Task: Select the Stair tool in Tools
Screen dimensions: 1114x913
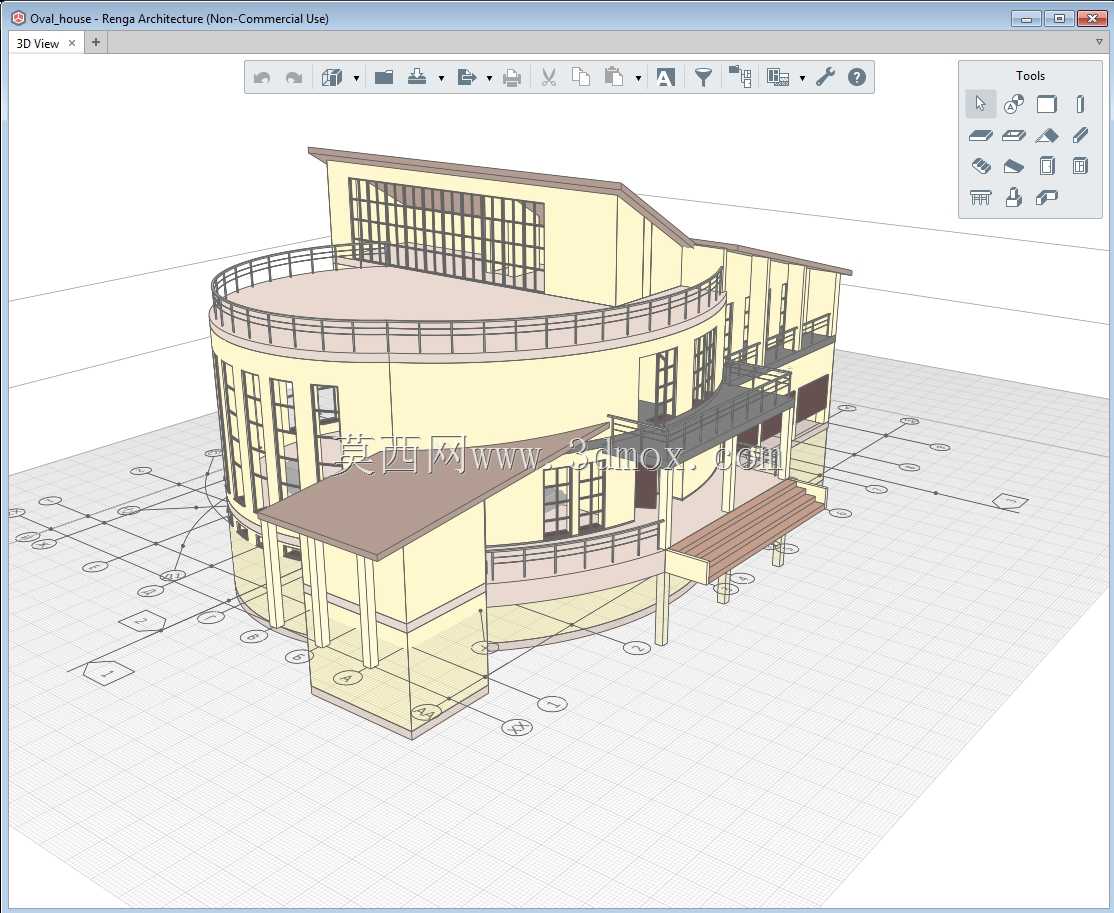Action: coord(980,166)
